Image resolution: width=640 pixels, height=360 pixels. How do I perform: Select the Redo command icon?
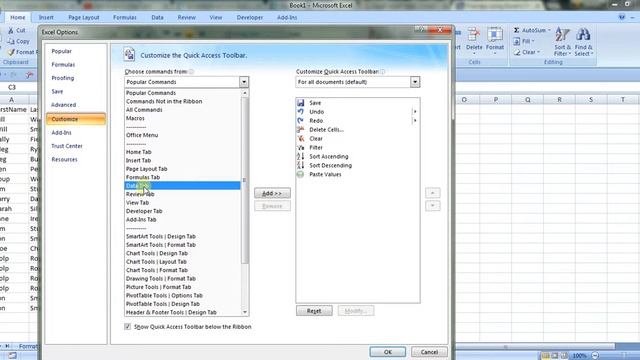point(301,121)
